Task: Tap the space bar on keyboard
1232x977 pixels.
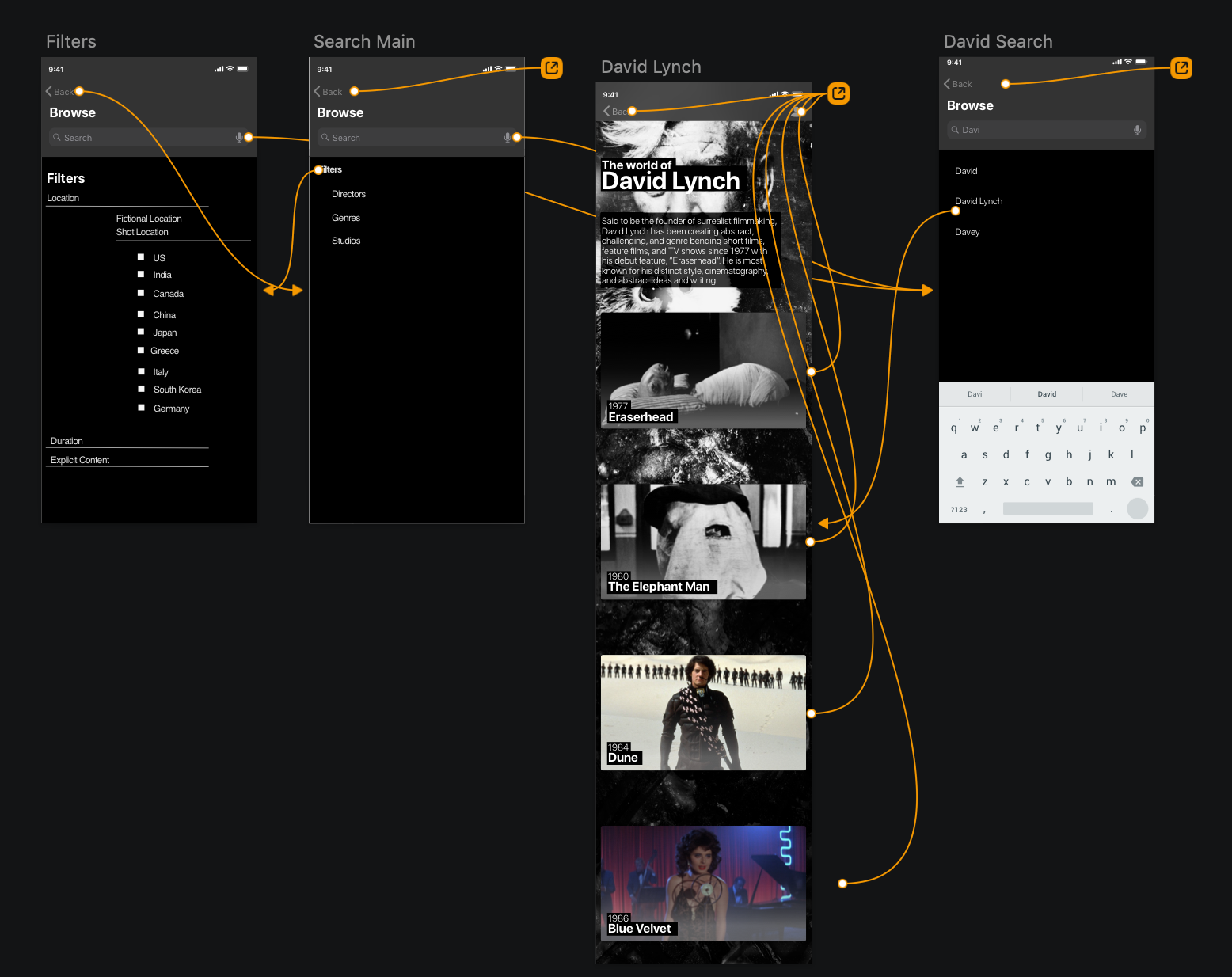Action: click(x=1048, y=508)
